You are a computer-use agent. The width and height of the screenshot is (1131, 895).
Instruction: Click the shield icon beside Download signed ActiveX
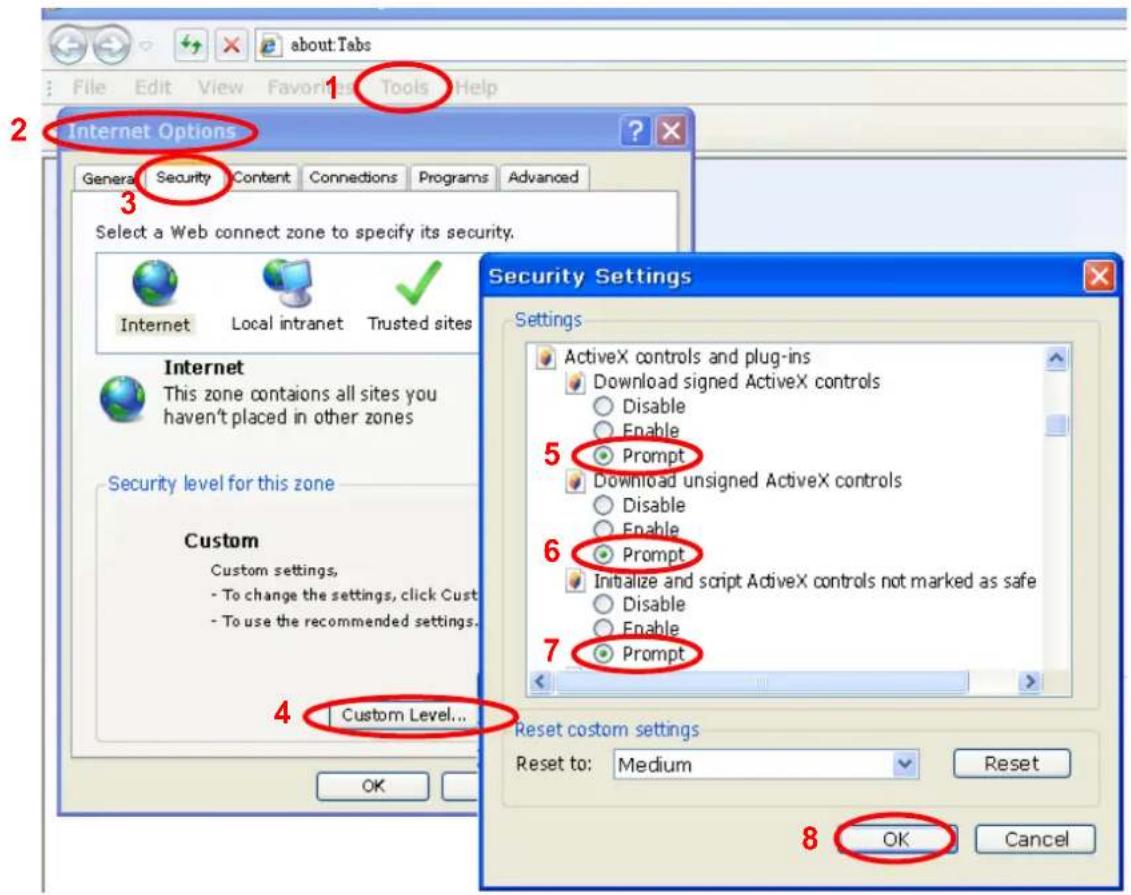[x=575, y=382]
